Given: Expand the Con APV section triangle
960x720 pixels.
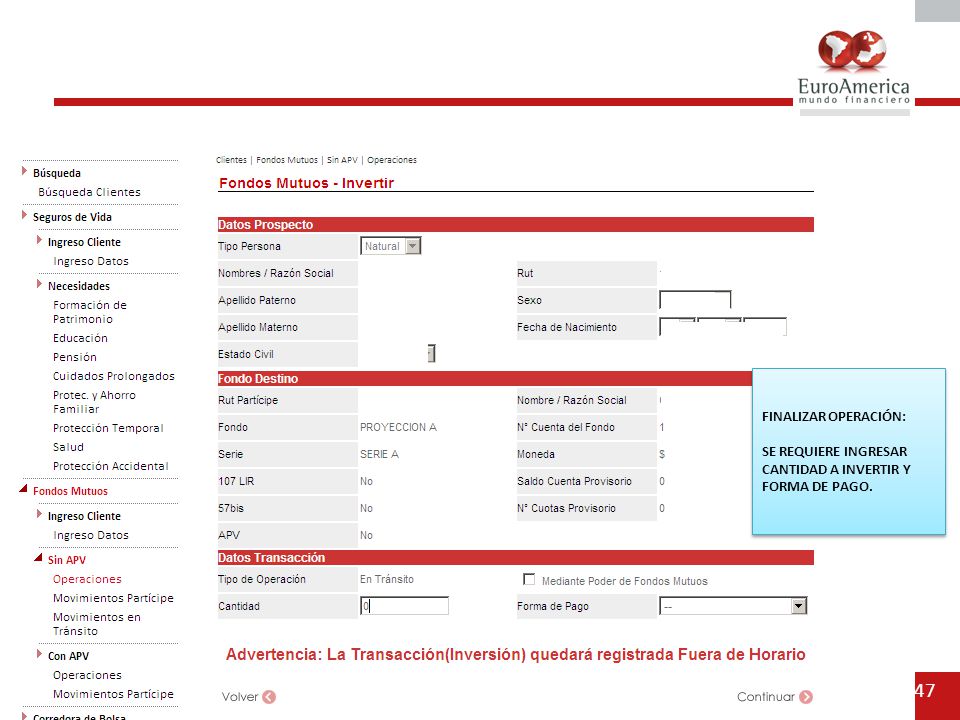Looking at the screenshot, I should [40, 654].
